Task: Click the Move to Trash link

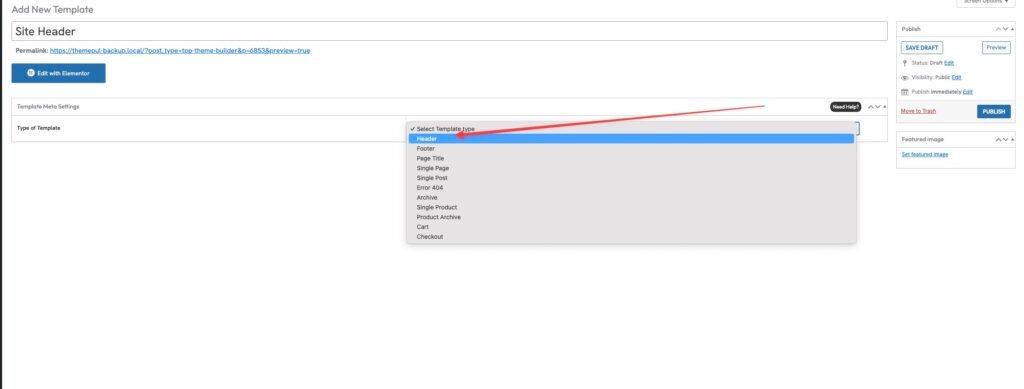Action: [x=918, y=111]
